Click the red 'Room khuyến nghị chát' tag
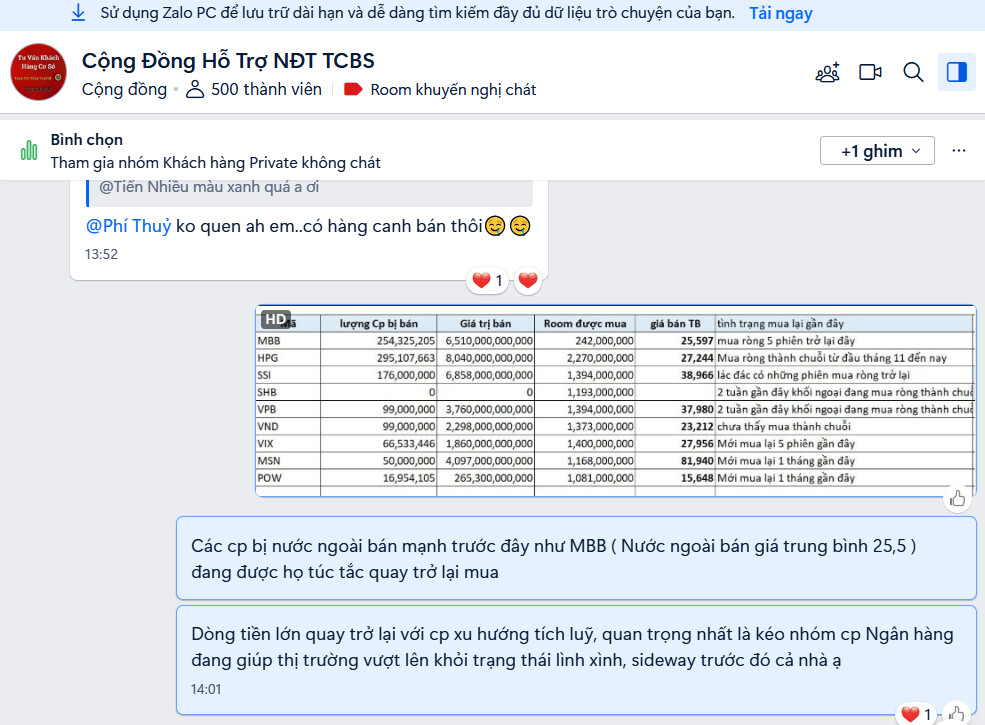Screen dimensions: 985x725 coord(440,90)
